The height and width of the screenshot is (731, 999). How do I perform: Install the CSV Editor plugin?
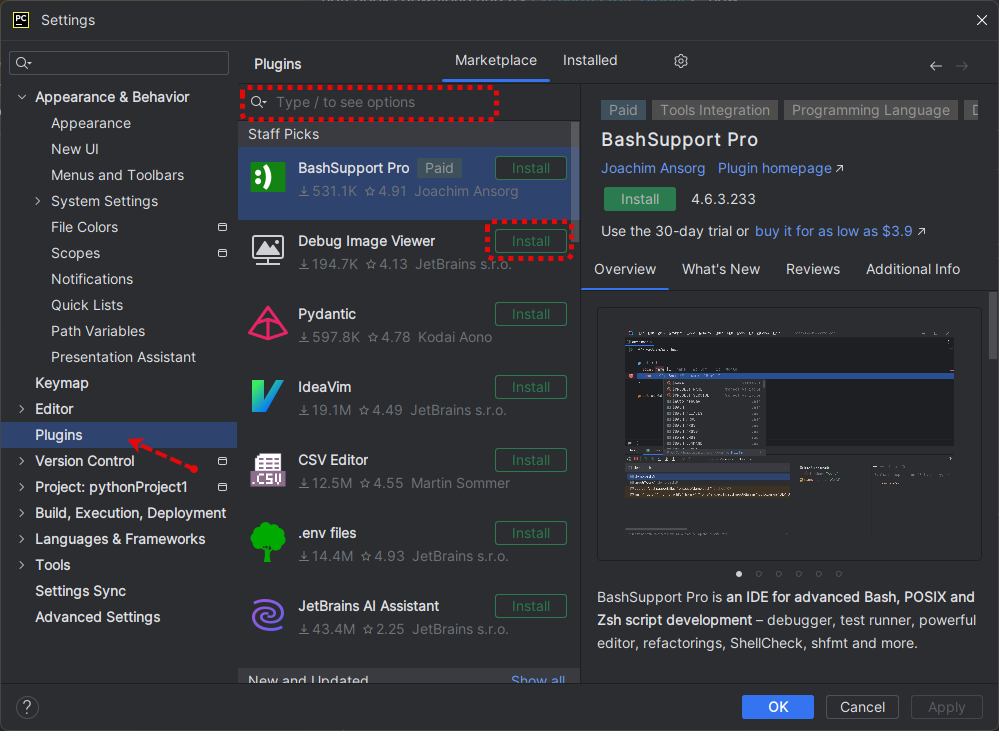coord(531,460)
